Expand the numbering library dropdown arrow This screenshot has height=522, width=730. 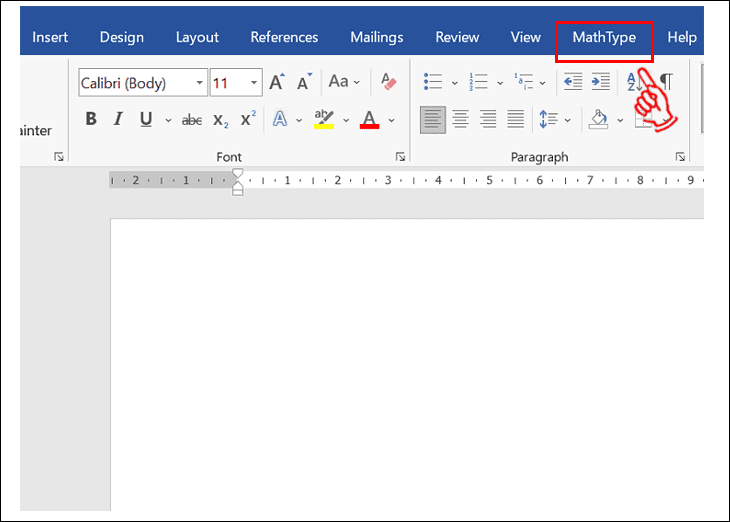point(500,83)
